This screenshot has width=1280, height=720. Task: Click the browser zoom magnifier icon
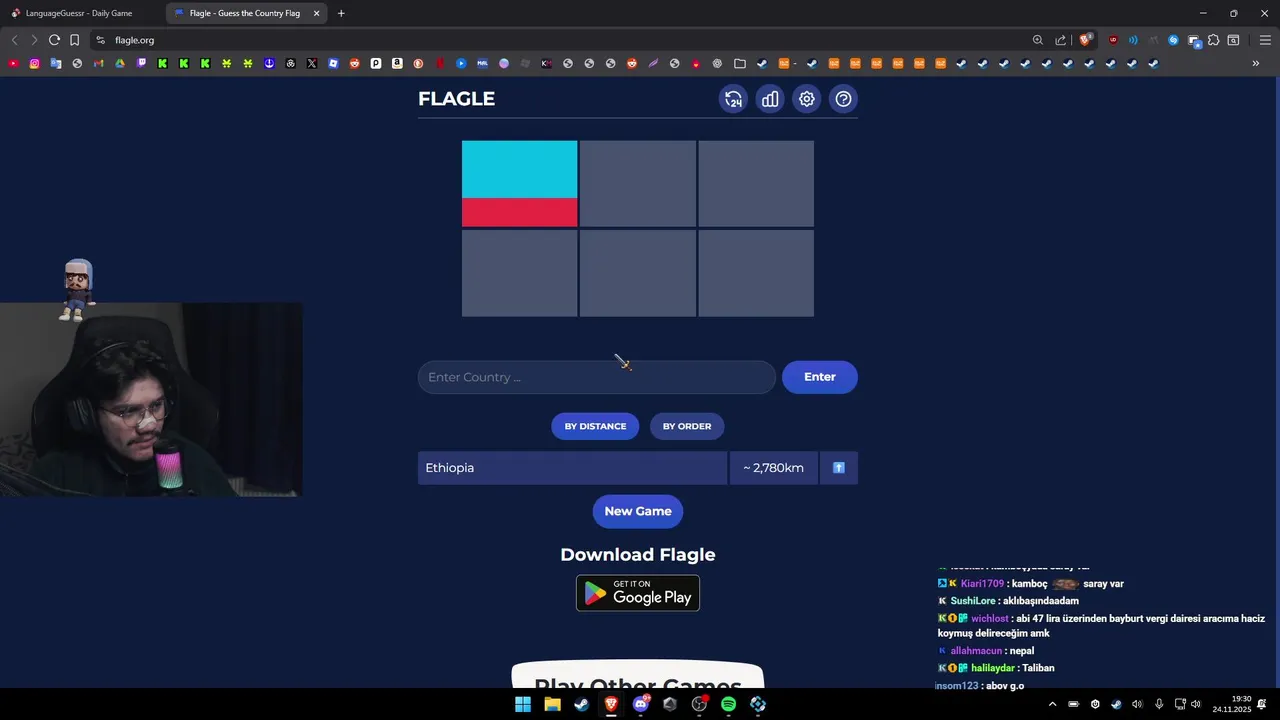[x=1038, y=40]
